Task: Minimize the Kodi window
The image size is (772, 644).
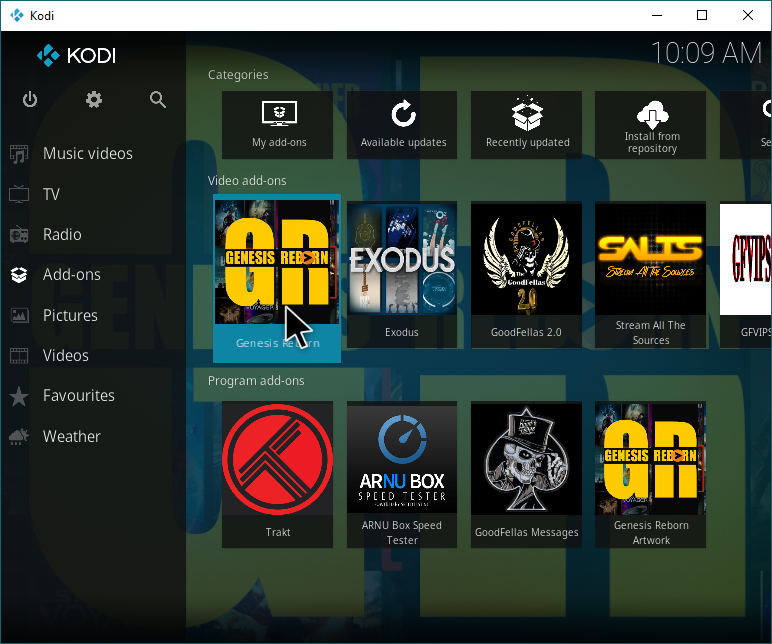Action: tap(657, 15)
